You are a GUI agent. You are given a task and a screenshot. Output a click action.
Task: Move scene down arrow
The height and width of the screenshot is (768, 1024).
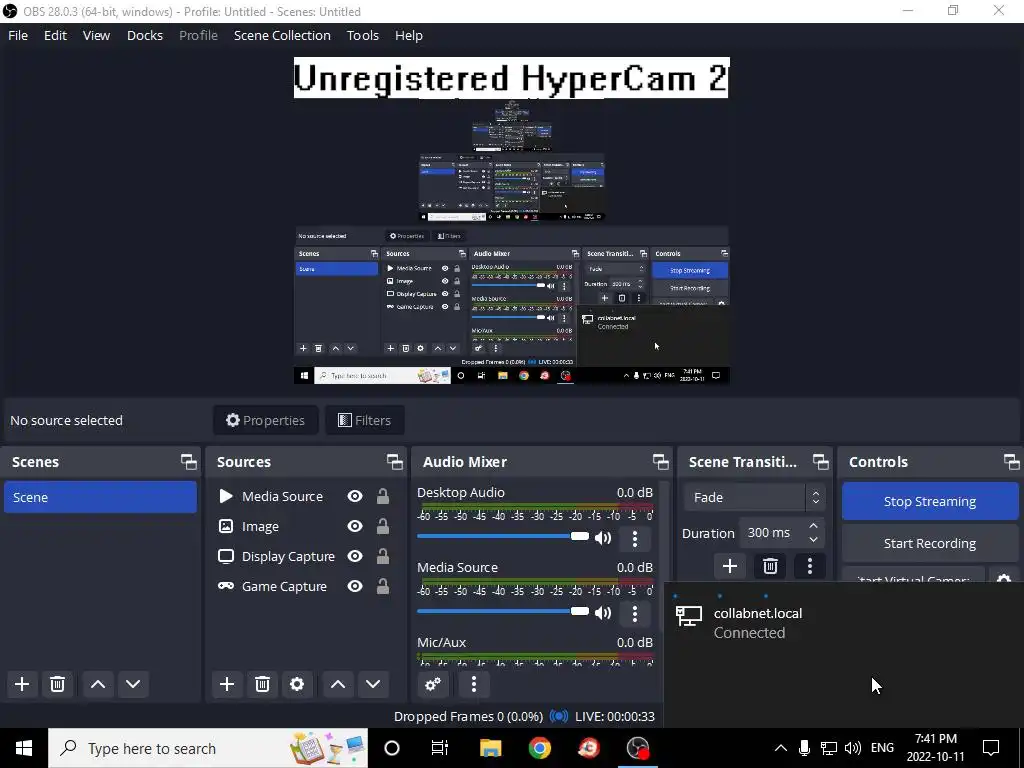click(133, 684)
